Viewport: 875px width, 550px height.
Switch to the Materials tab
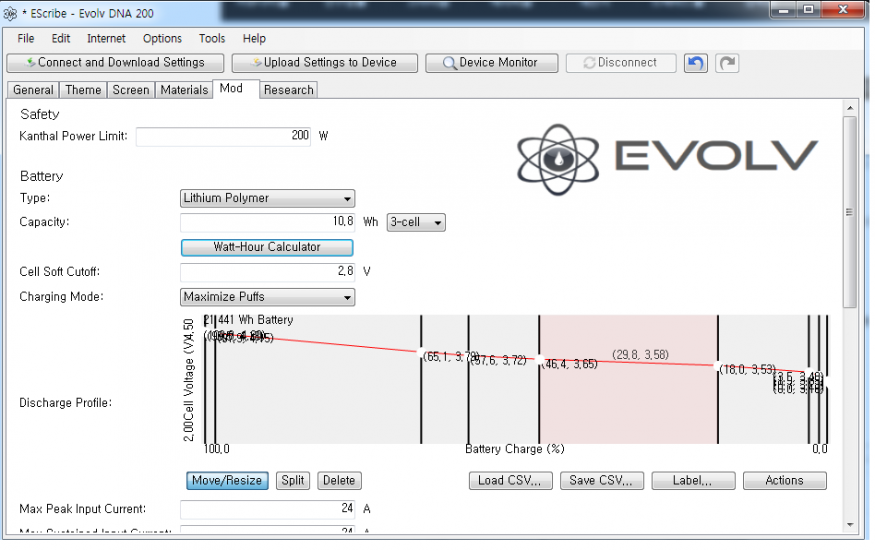click(x=184, y=90)
